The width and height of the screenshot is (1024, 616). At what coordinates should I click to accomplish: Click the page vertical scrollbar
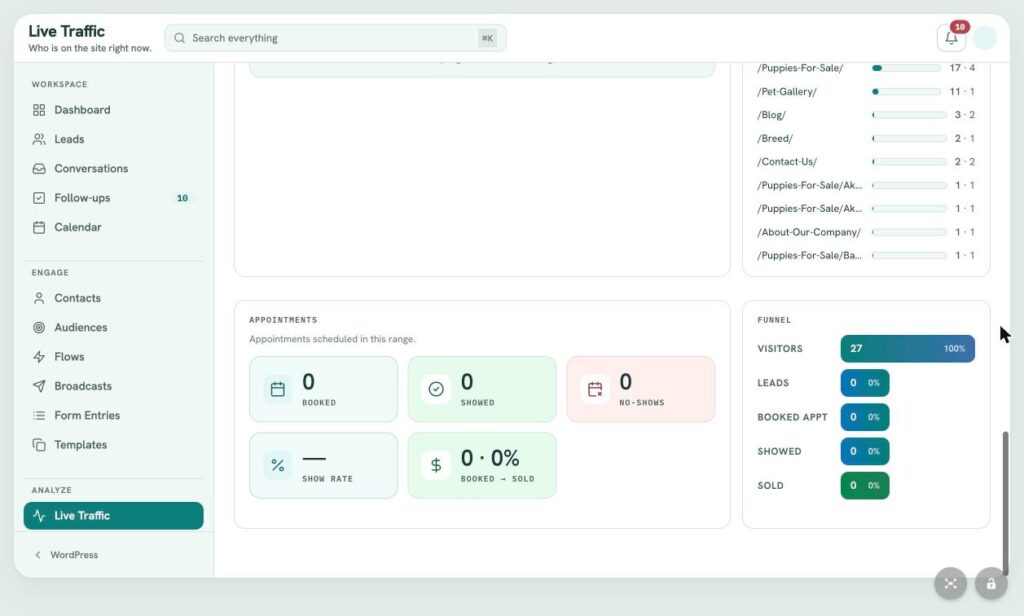point(1006,503)
